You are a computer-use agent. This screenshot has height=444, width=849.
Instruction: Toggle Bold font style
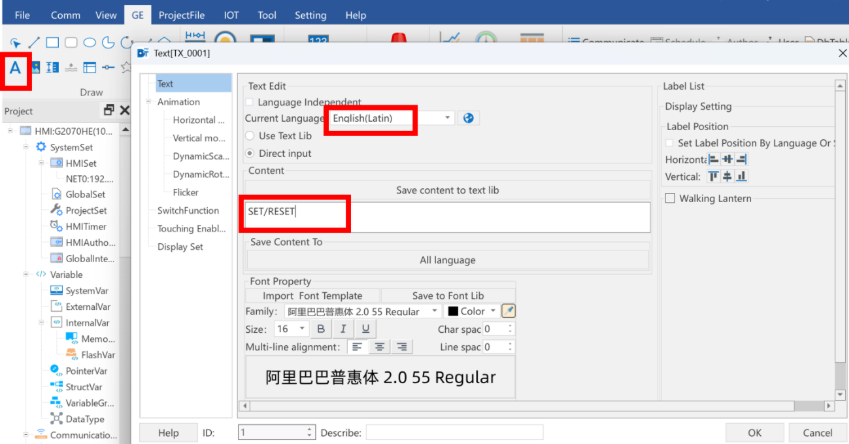click(321, 329)
